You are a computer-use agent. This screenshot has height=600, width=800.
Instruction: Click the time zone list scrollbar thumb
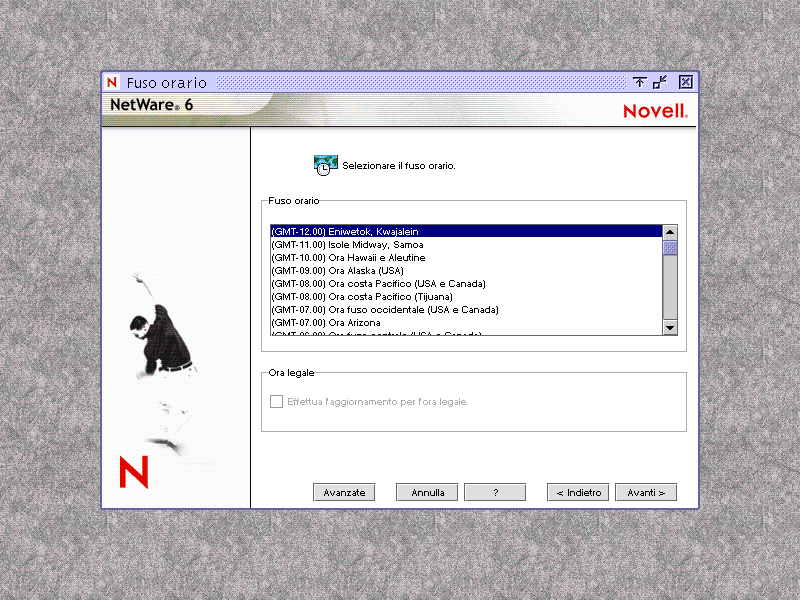click(x=670, y=247)
